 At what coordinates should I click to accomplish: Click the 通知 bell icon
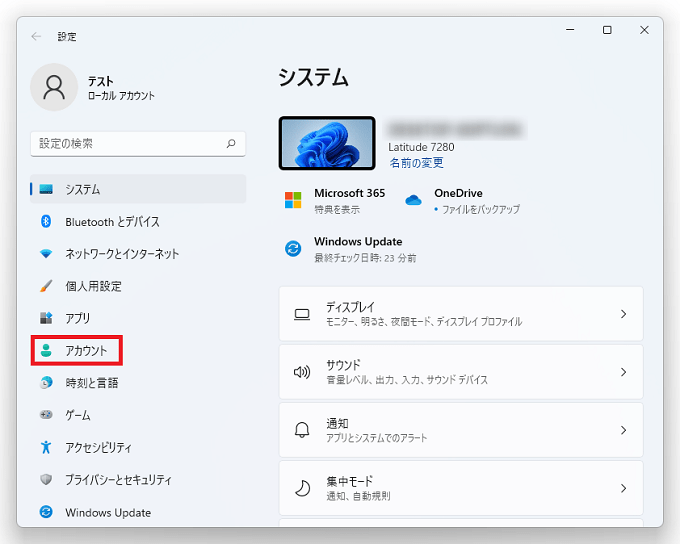point(302,430)
